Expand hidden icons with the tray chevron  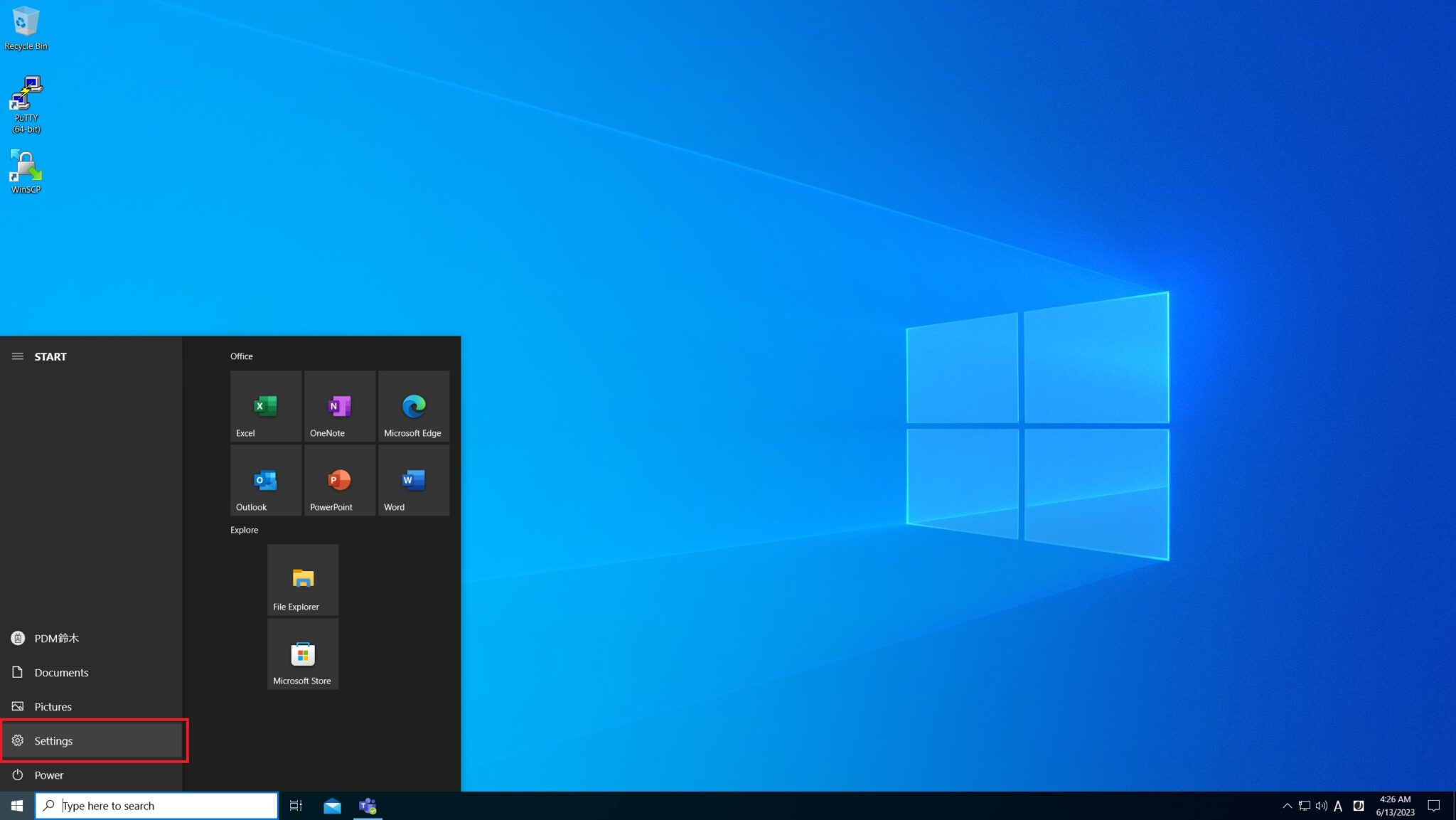tap(1287, 805)
